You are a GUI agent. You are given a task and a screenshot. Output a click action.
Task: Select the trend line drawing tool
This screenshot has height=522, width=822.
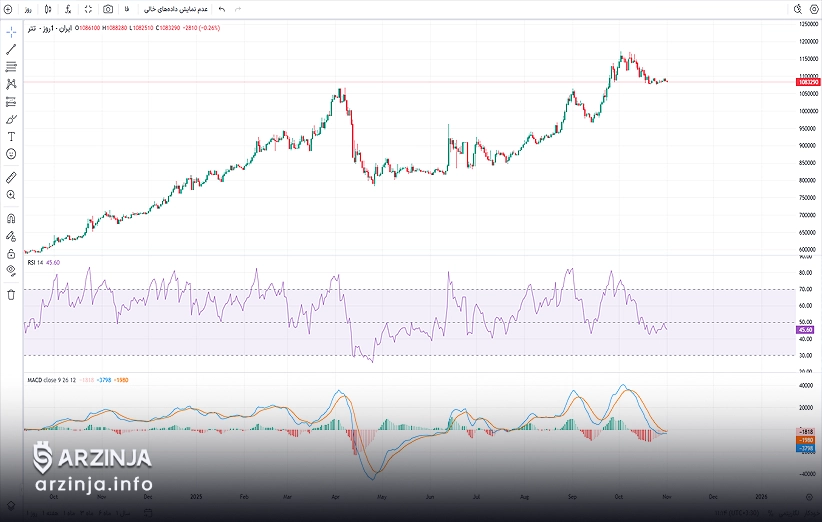point(11,49)
